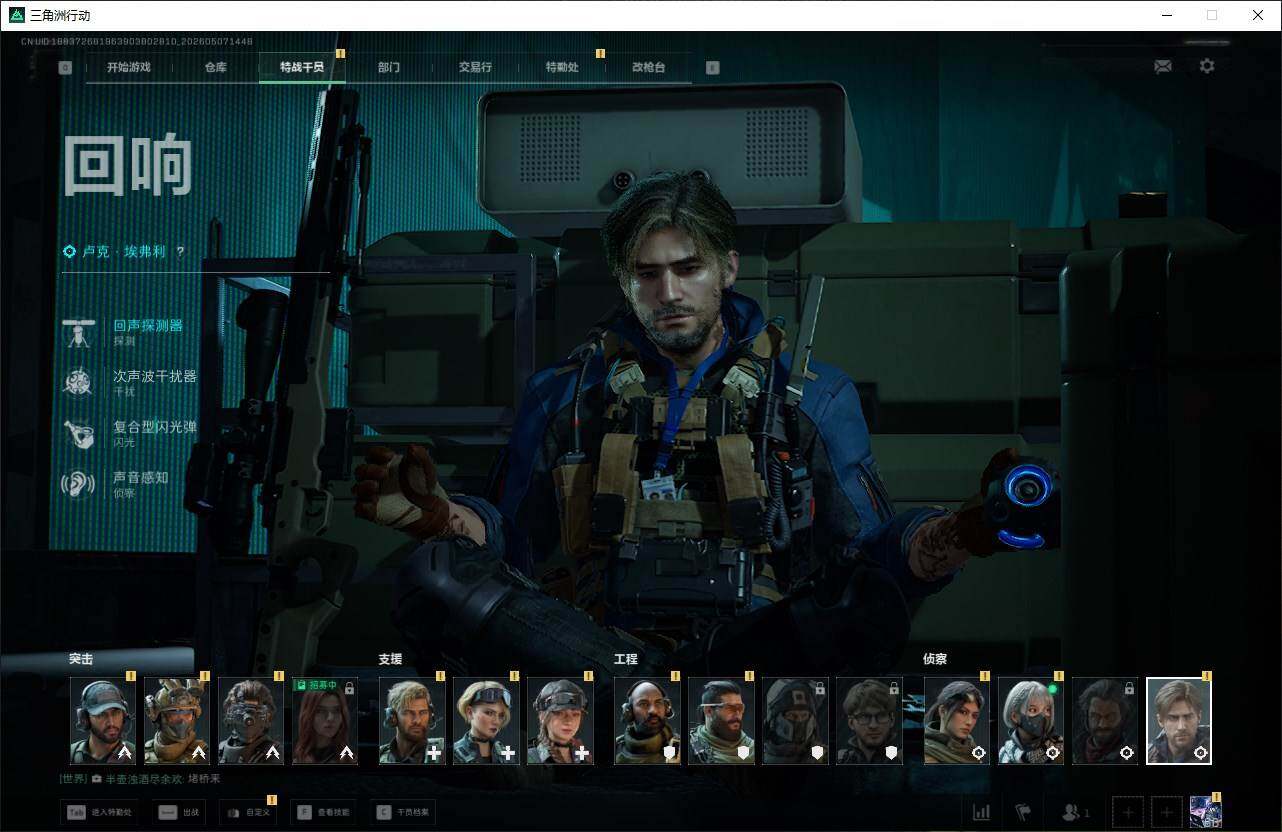Click the Q key previous-tab icon
This screenshot has width=1282, height=832.
[x=66, y=68]
